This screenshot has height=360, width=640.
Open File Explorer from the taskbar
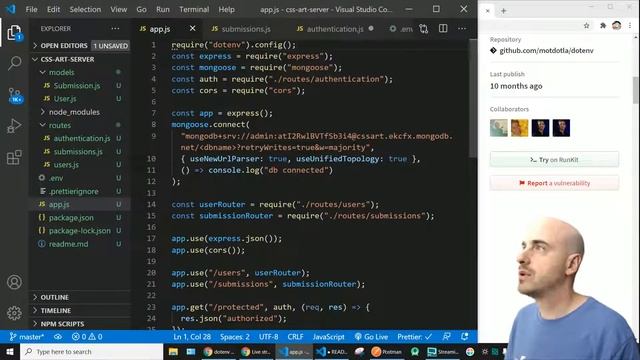(173, 351)
